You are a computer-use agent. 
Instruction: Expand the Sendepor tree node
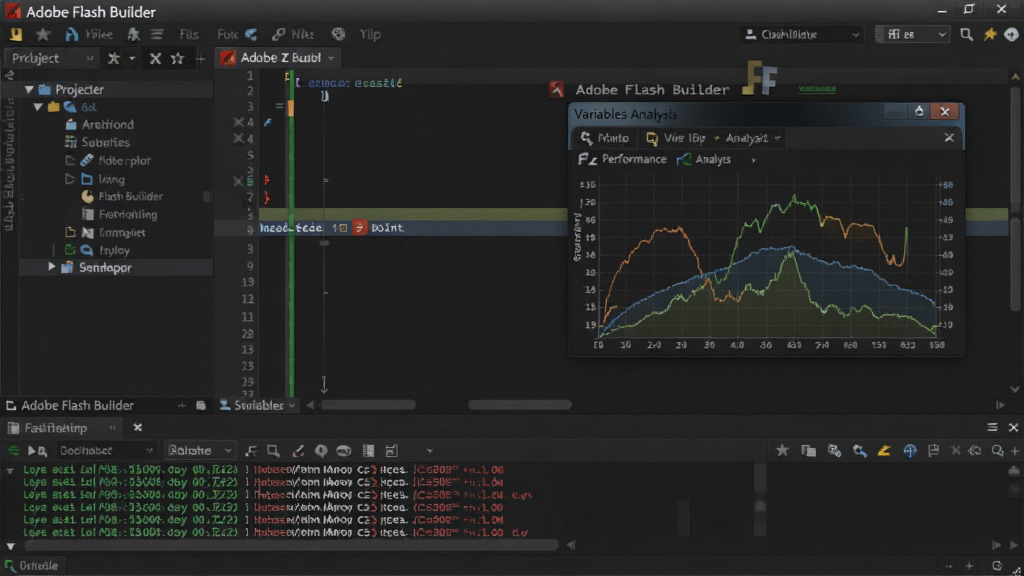tap(51, 267)
